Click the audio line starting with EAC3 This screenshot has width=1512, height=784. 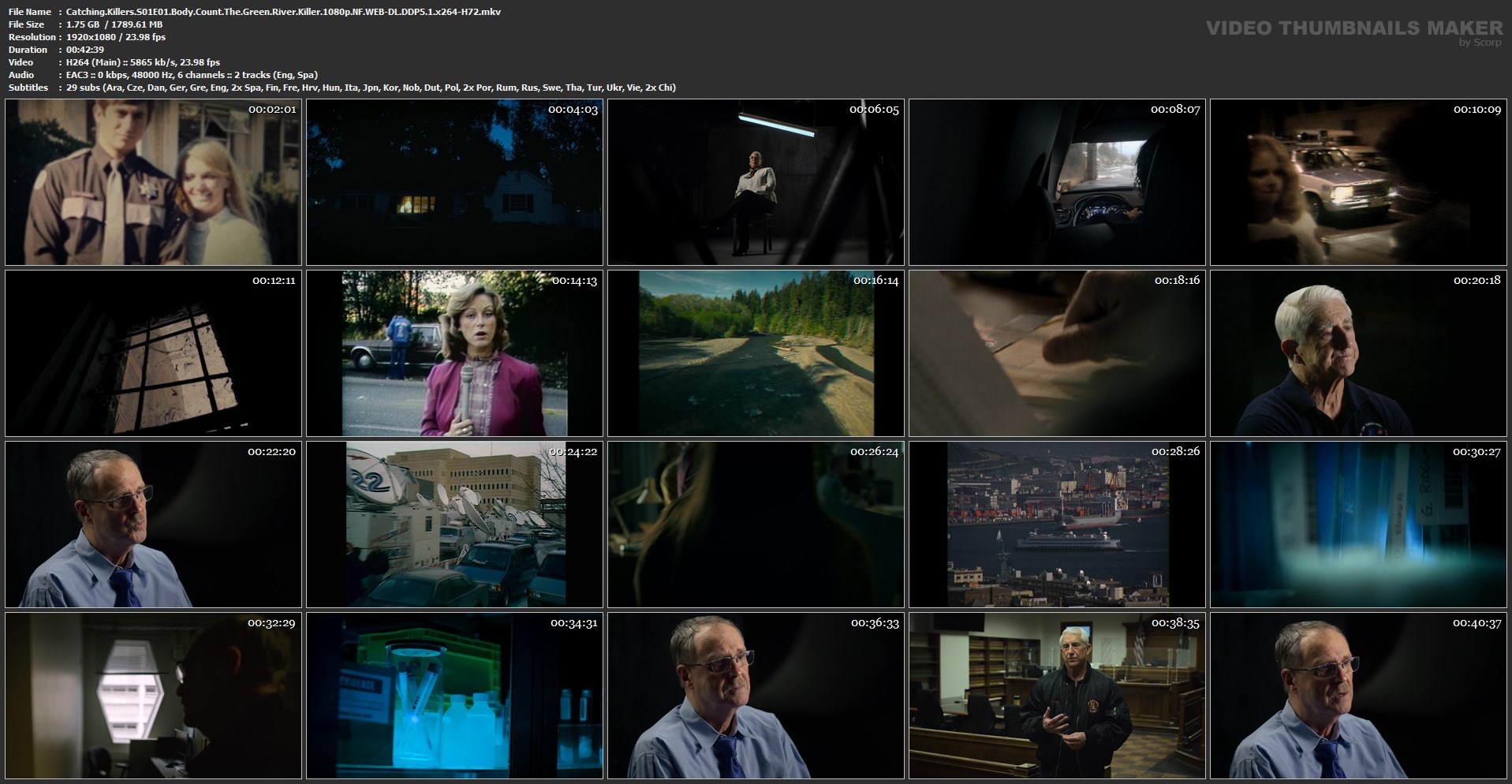pos(192,75)
